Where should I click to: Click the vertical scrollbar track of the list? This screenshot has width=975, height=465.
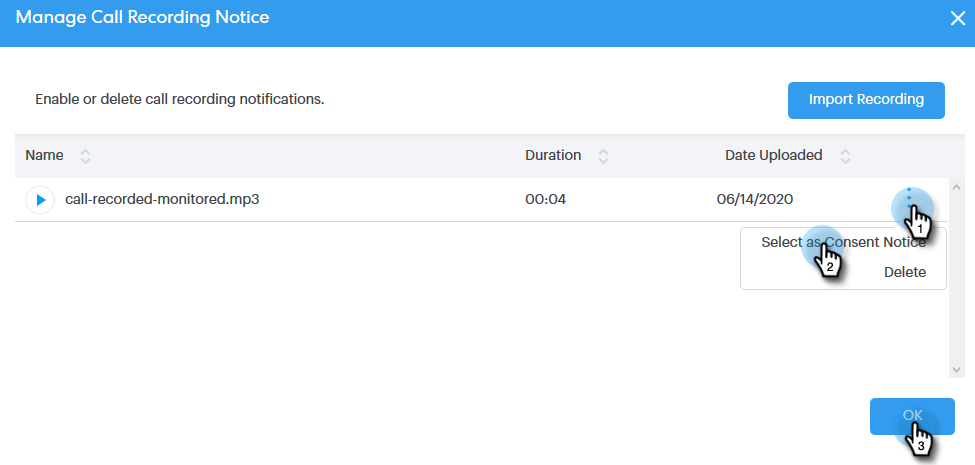tap(955, 280)
